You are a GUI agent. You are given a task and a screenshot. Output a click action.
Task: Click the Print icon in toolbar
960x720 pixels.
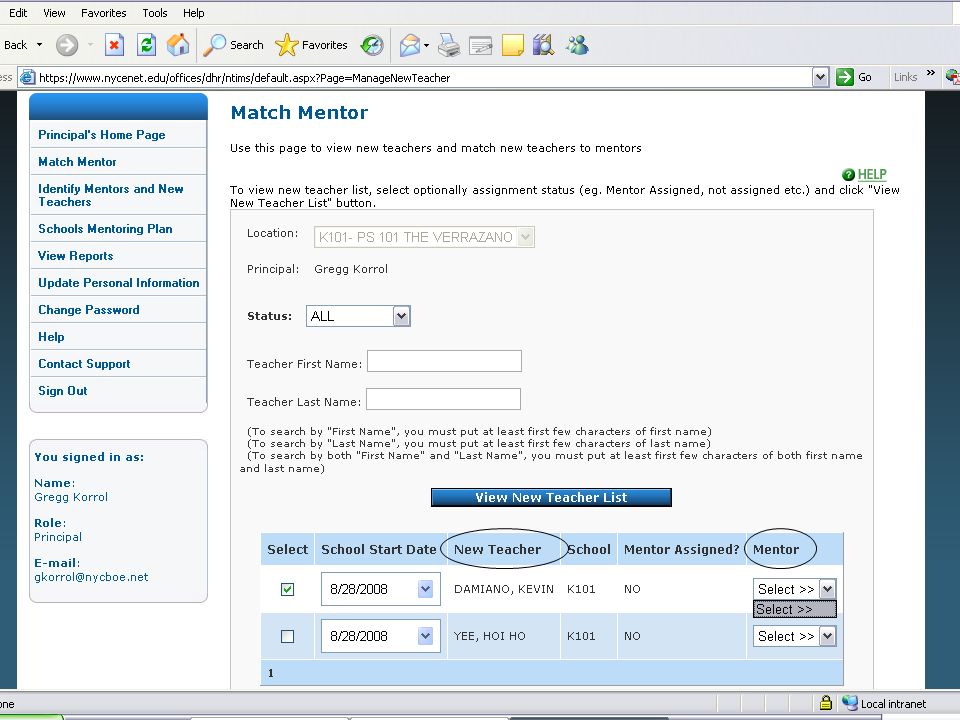pos(449,45)
